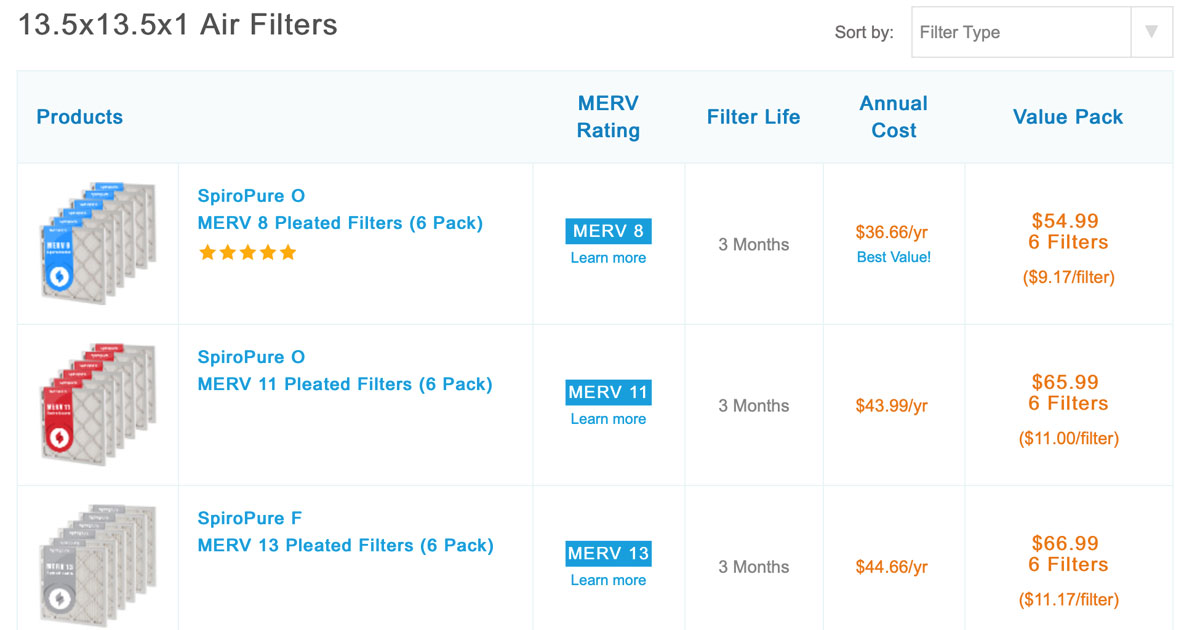This screenshot has height=630, width=1200.
Task: Open the MERV 13 gray filter pack image
Action: coord(98,566)
